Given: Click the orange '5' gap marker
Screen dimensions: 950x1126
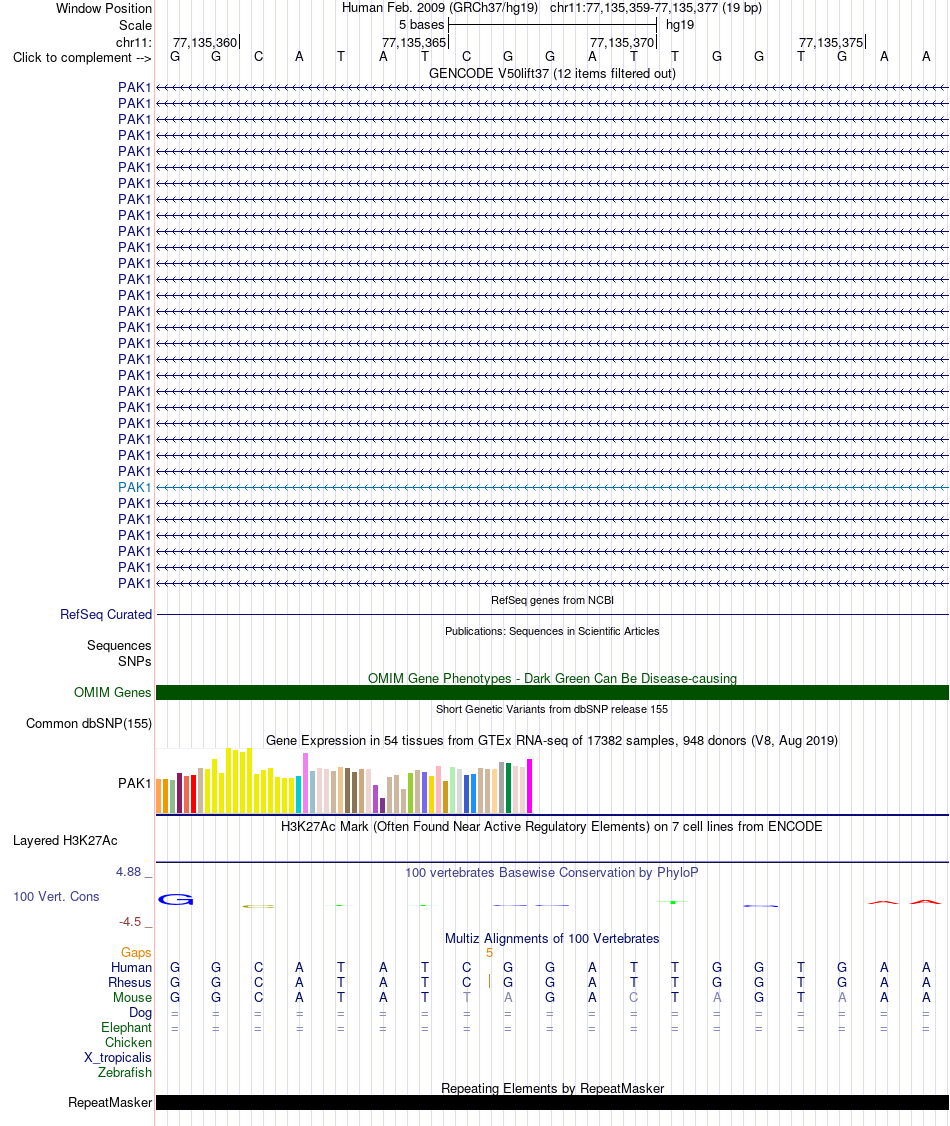Looking at the screenshot, I should tap(490, 953).
